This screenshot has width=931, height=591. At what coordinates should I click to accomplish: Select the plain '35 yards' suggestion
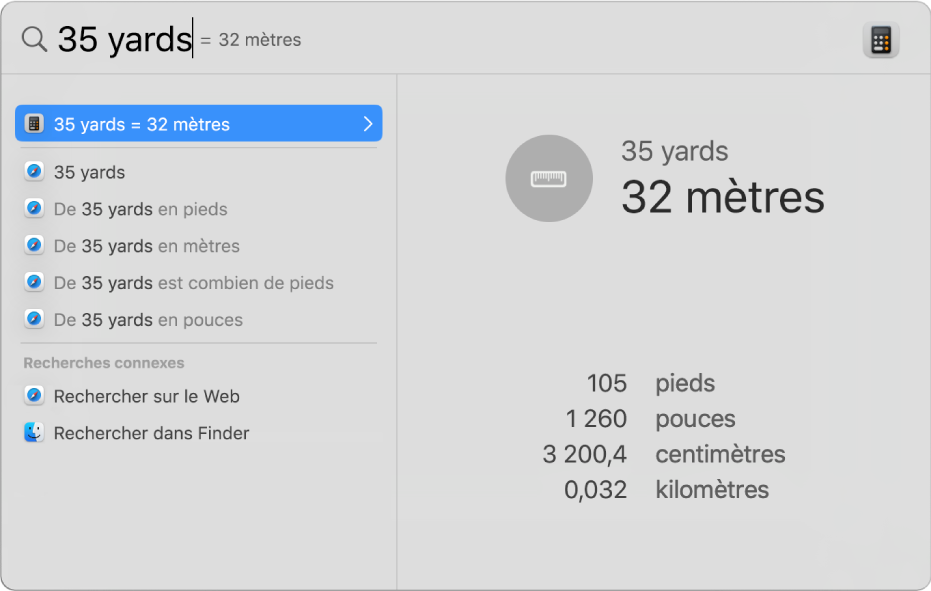[90, 171]
